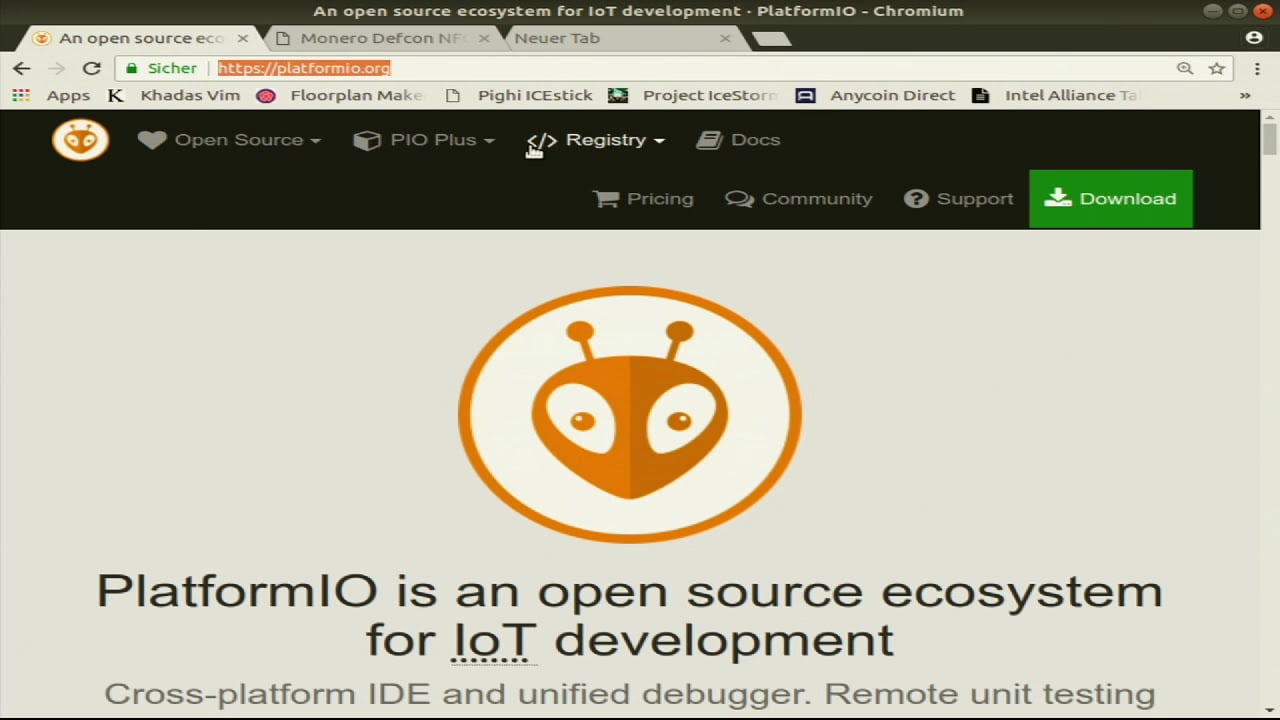Visit the Community link
This screenshot has height=720, width=1280.
coord(798,199)
